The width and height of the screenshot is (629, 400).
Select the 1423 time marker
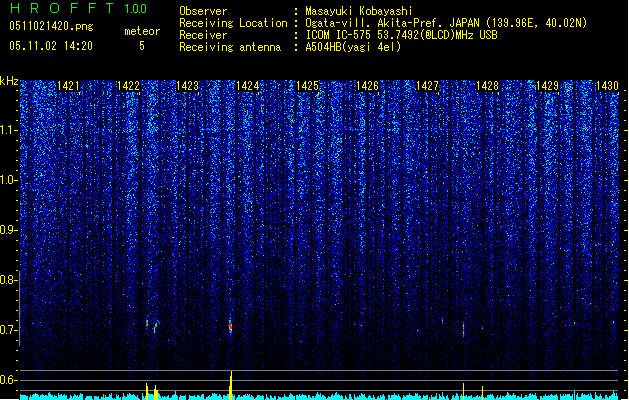coord(188,86)
